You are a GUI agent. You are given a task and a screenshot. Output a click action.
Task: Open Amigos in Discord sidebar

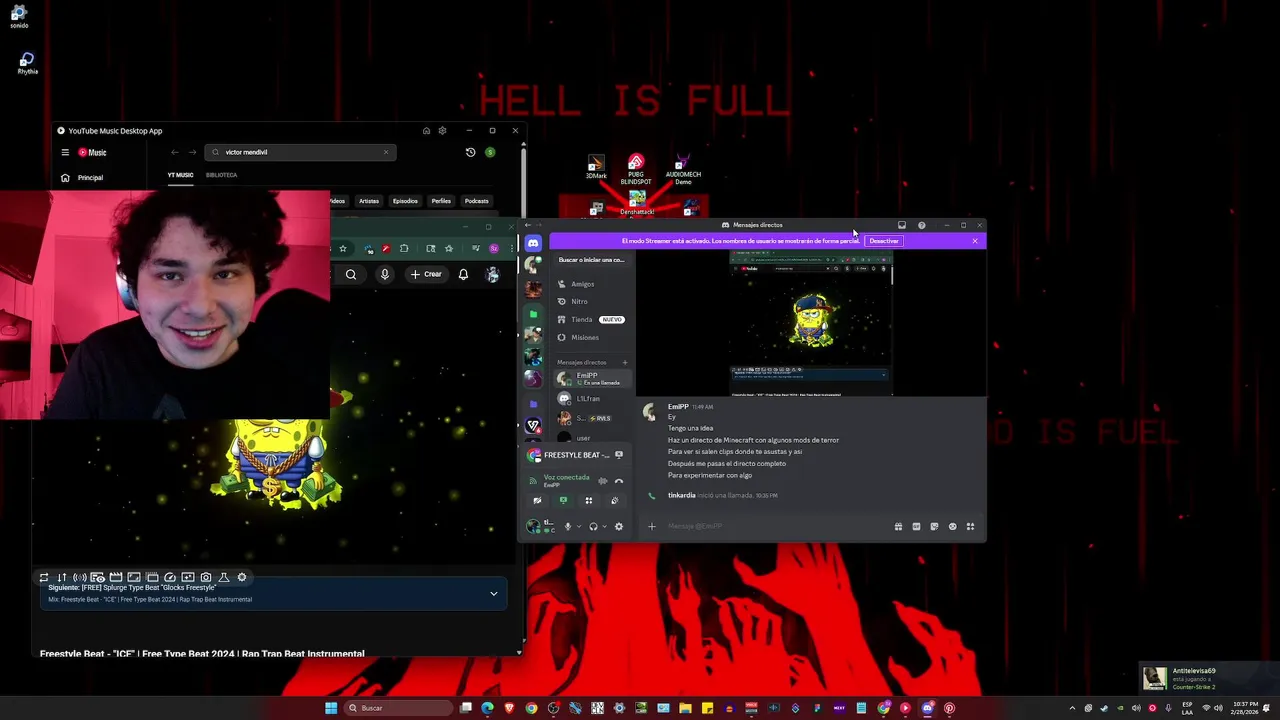[594, 284]
